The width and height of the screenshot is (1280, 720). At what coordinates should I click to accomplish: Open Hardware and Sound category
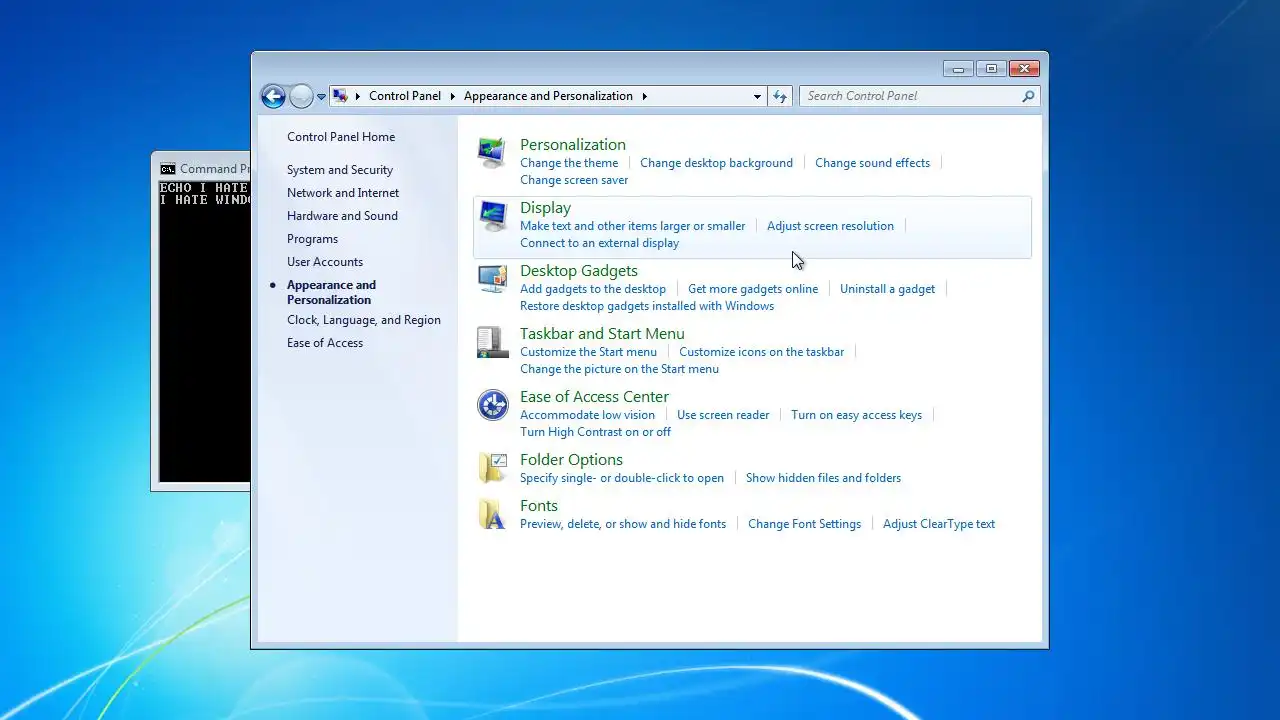point(342,216)
